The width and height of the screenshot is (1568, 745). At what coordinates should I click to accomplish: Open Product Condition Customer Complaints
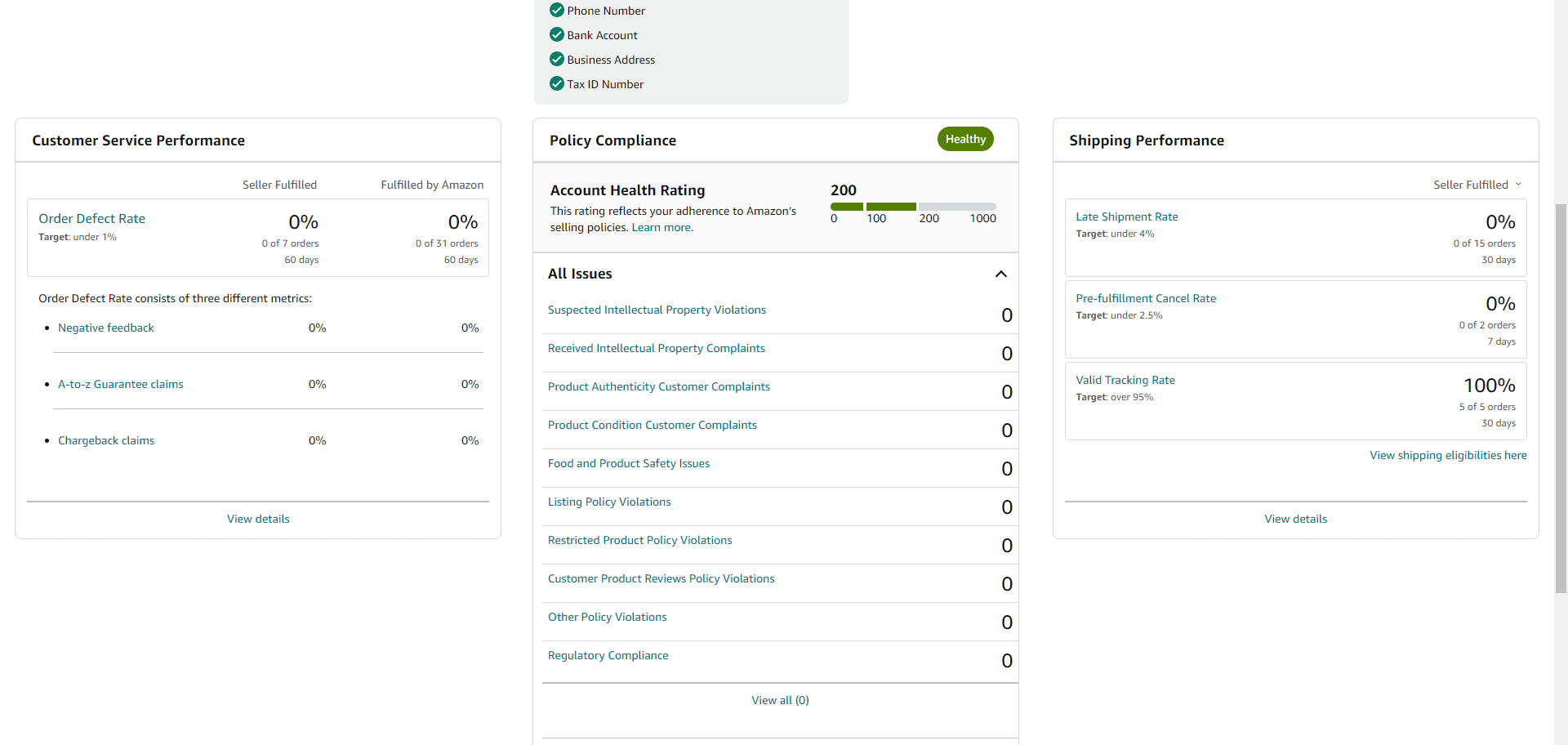(x=652, y=425)
